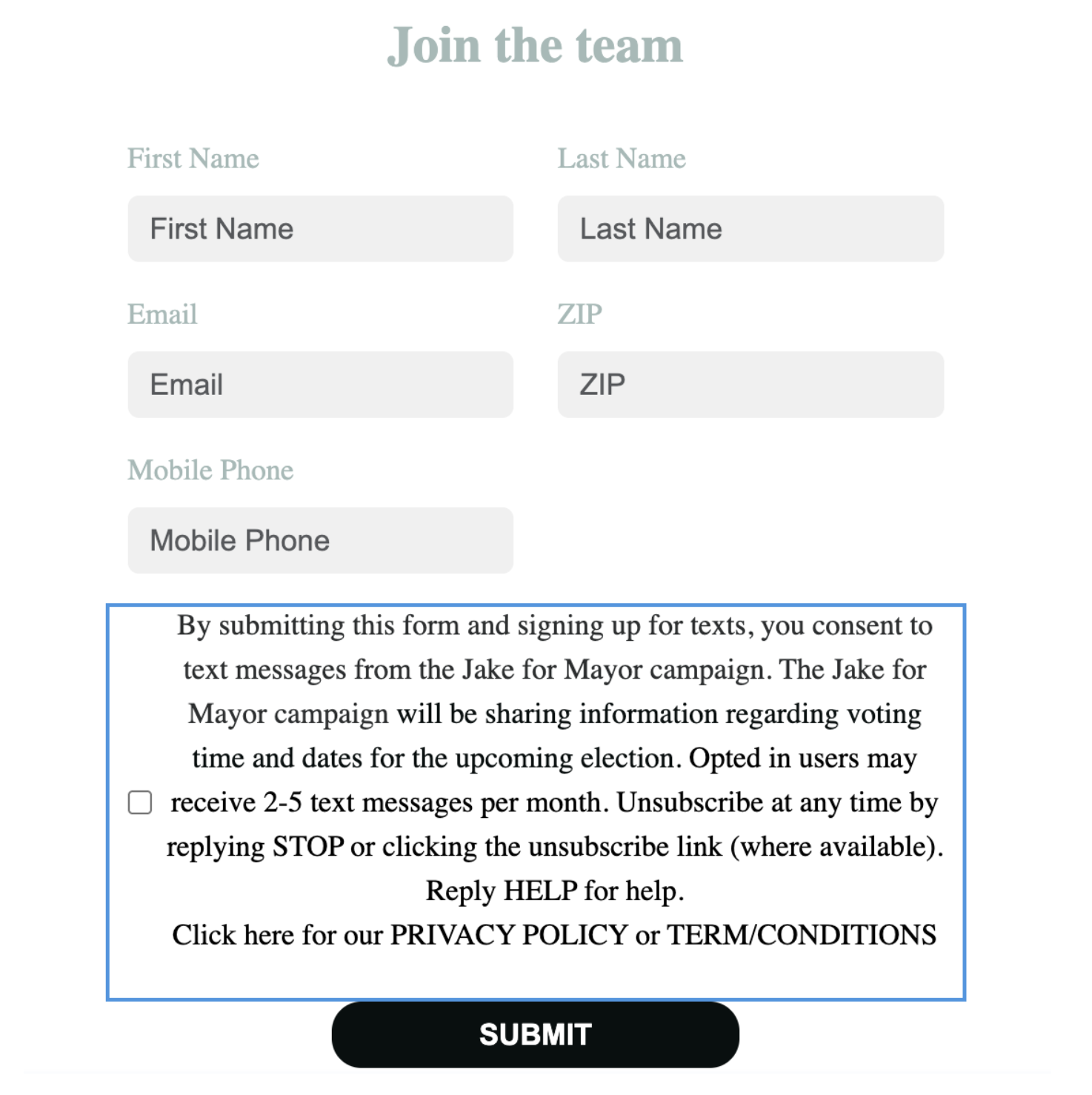Open the TERM/CONDITIONS link text
The width and height of the screenshot is (1092, 1095).
(802, 935)
